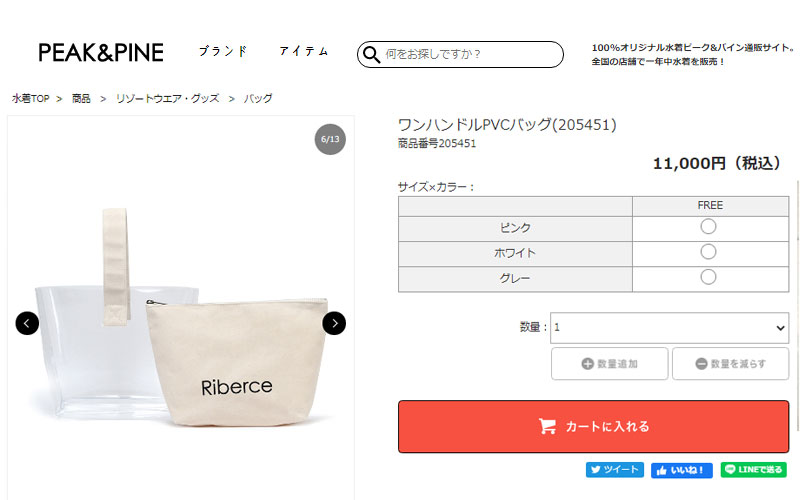
Task: Select the ピンク color radio button
Action: 709,227
